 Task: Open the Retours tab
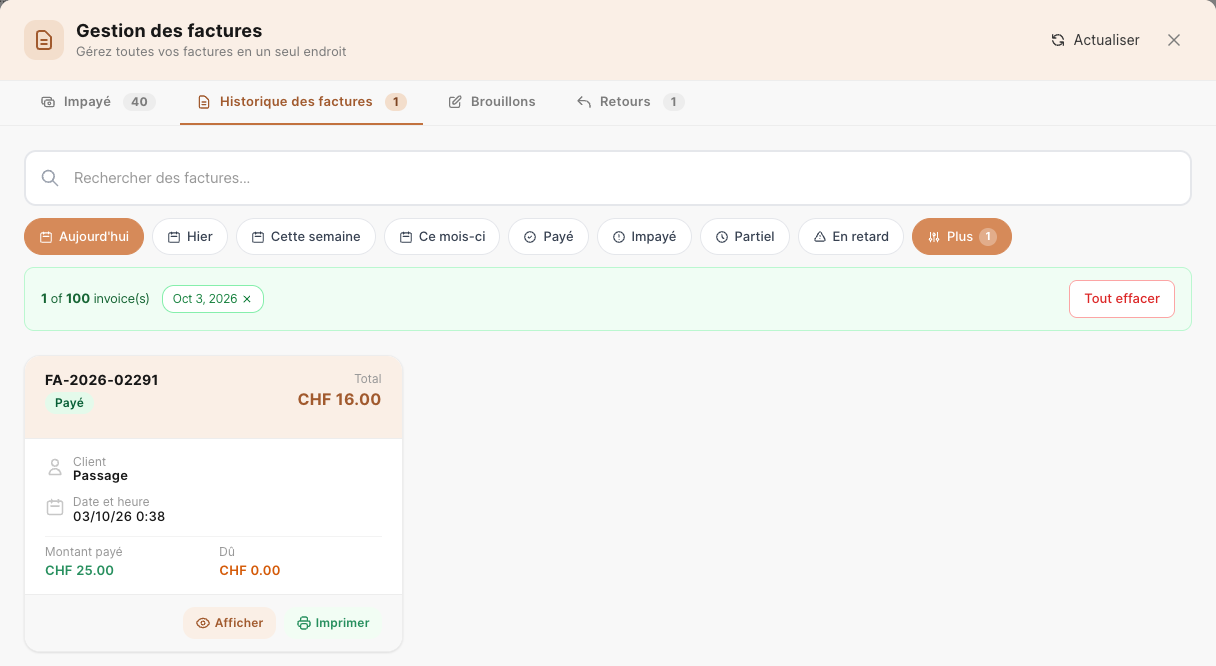[630, 102]
